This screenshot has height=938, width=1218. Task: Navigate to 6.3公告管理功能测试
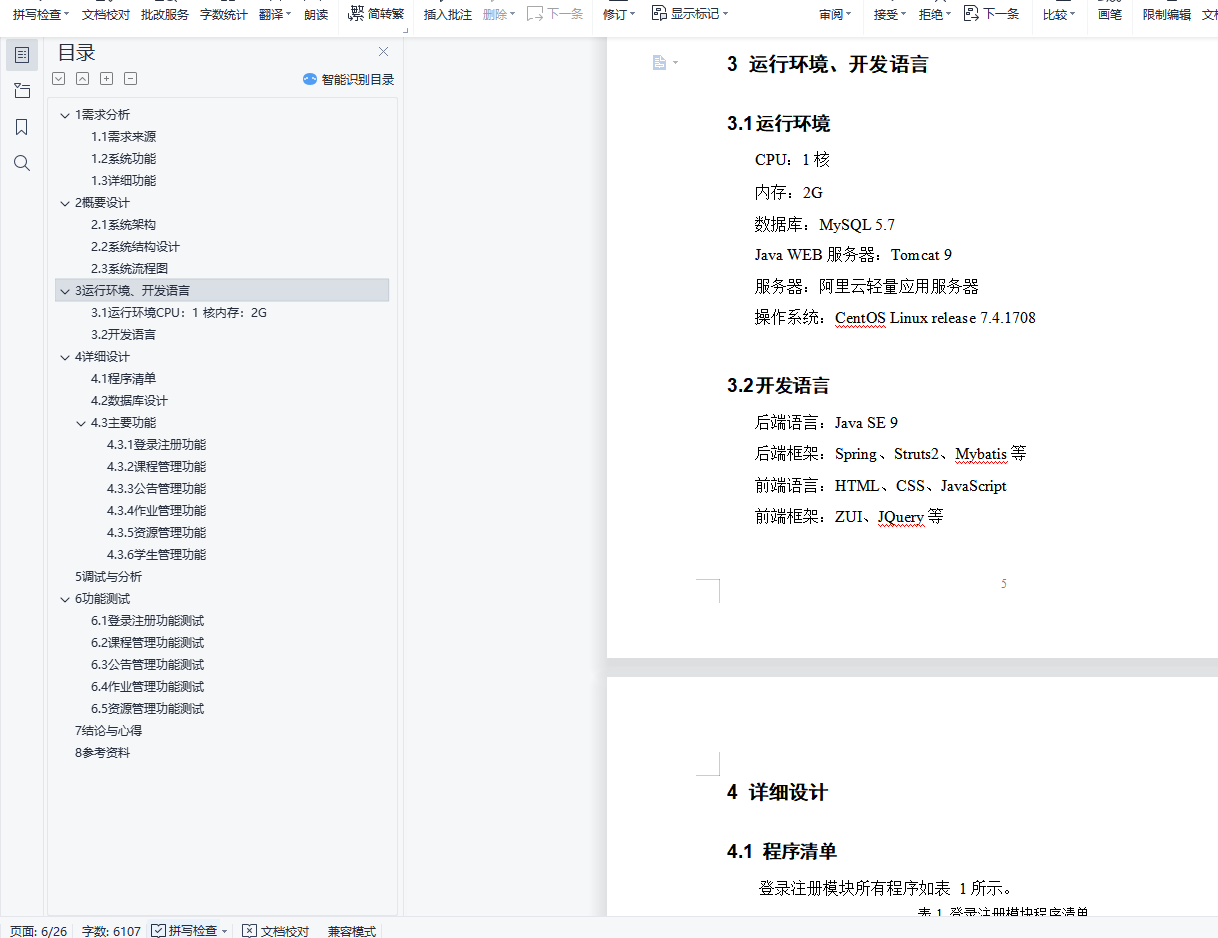pos(147,665)
